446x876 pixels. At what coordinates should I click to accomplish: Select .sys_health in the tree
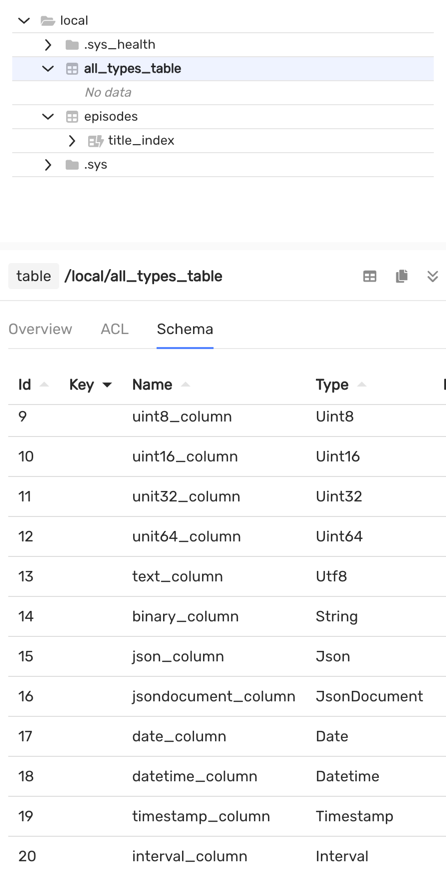pos(120,45)
